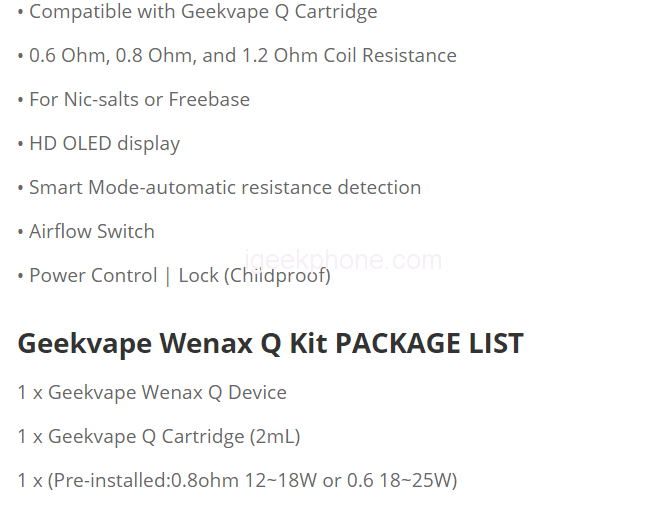Viewport: 672px width, 508px height.
Task: Click the igeekphone.com watermark
Action: (x=342, y=261)
